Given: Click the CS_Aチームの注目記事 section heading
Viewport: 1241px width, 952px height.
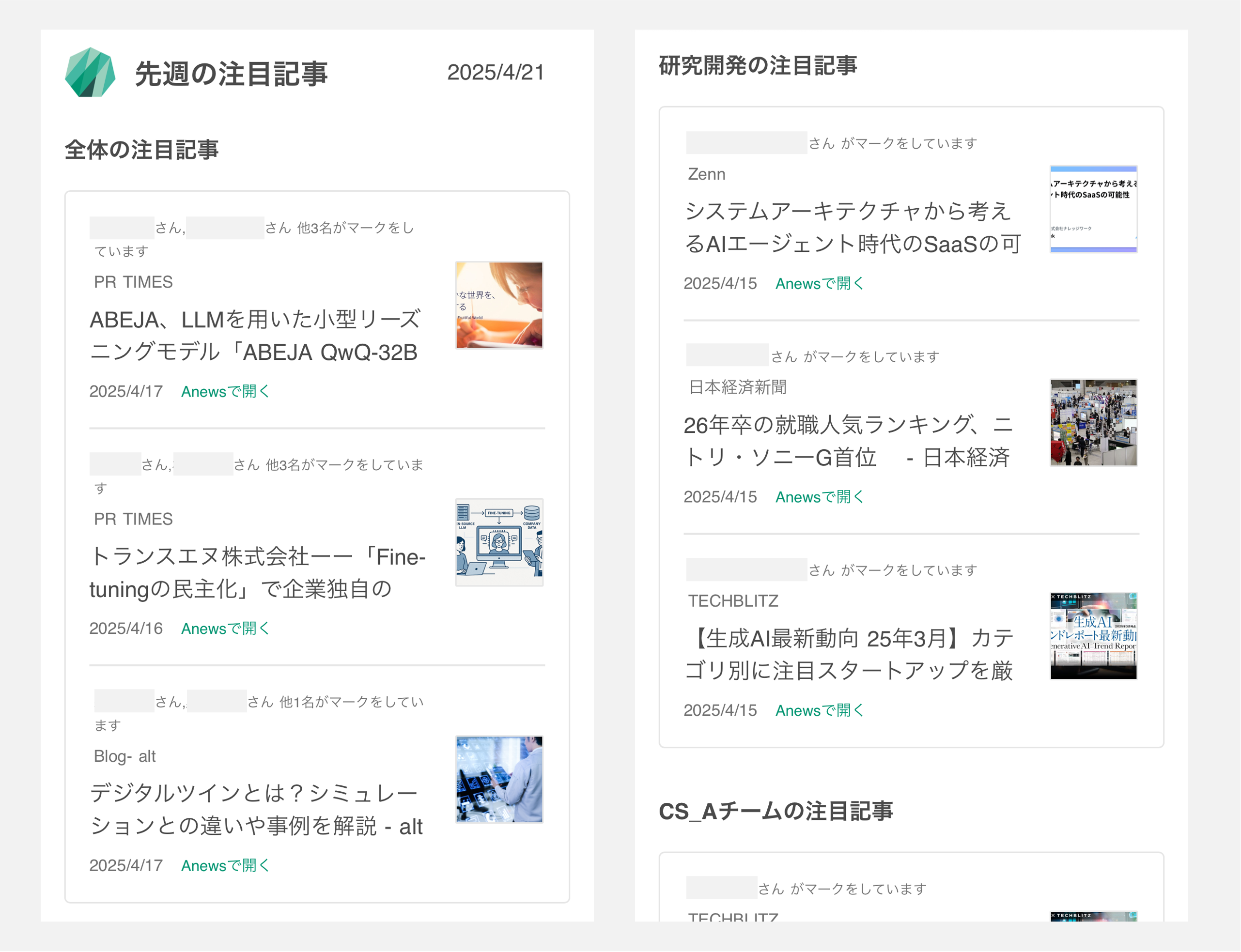Looking at the screenshot, I should (x=776, y=811).
